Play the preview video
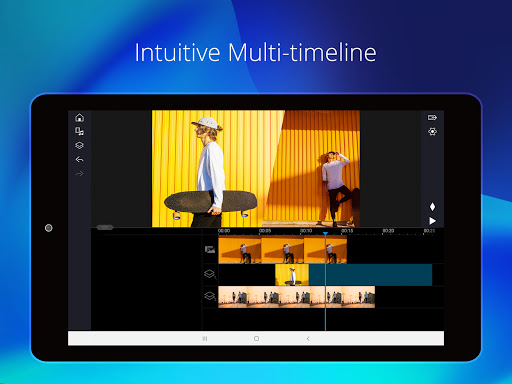The image size is (512, 384). [x=432, y=221]
